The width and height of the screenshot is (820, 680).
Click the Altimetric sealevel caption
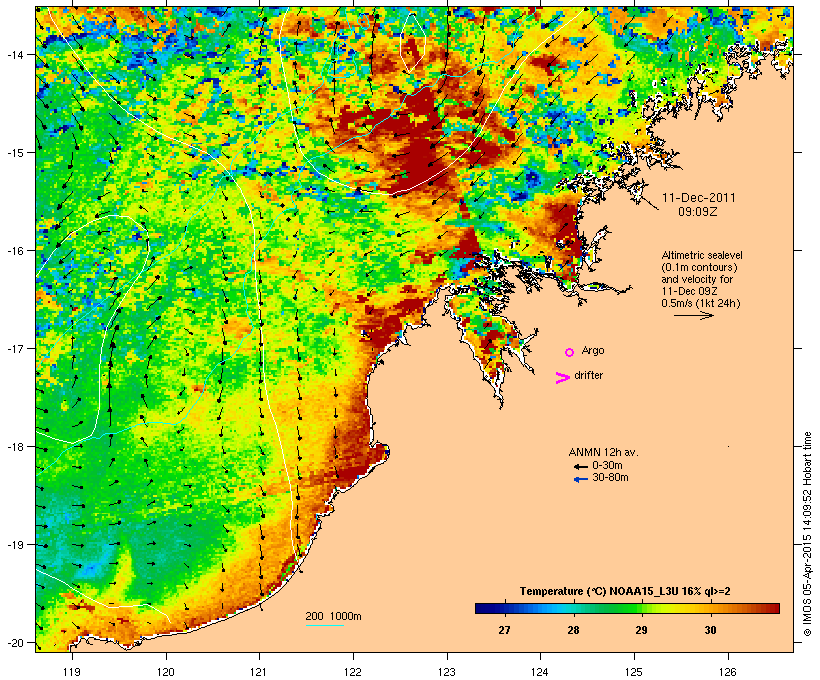coord(702,255)
